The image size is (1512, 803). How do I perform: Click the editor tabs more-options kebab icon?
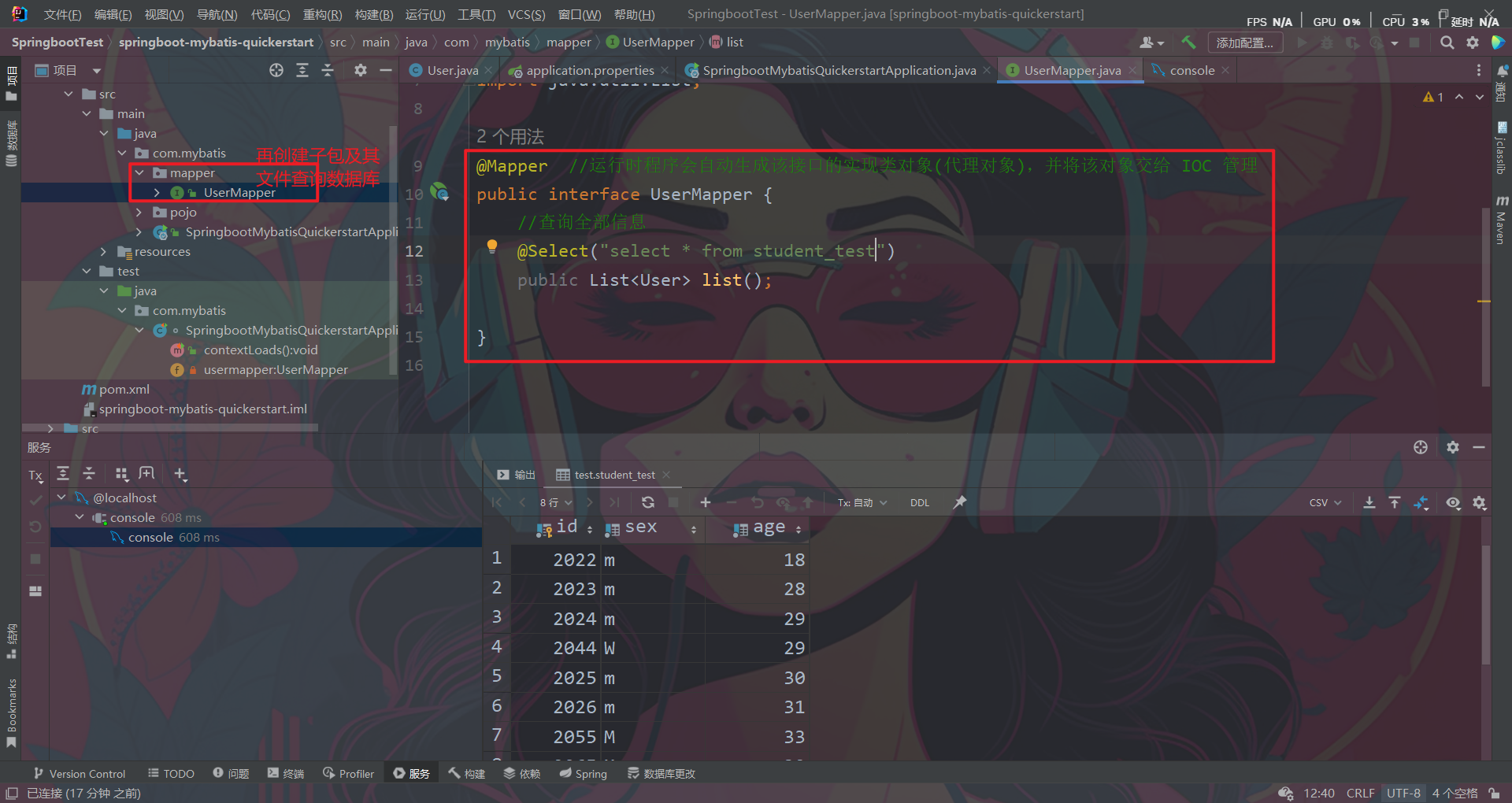point(1479,70)
